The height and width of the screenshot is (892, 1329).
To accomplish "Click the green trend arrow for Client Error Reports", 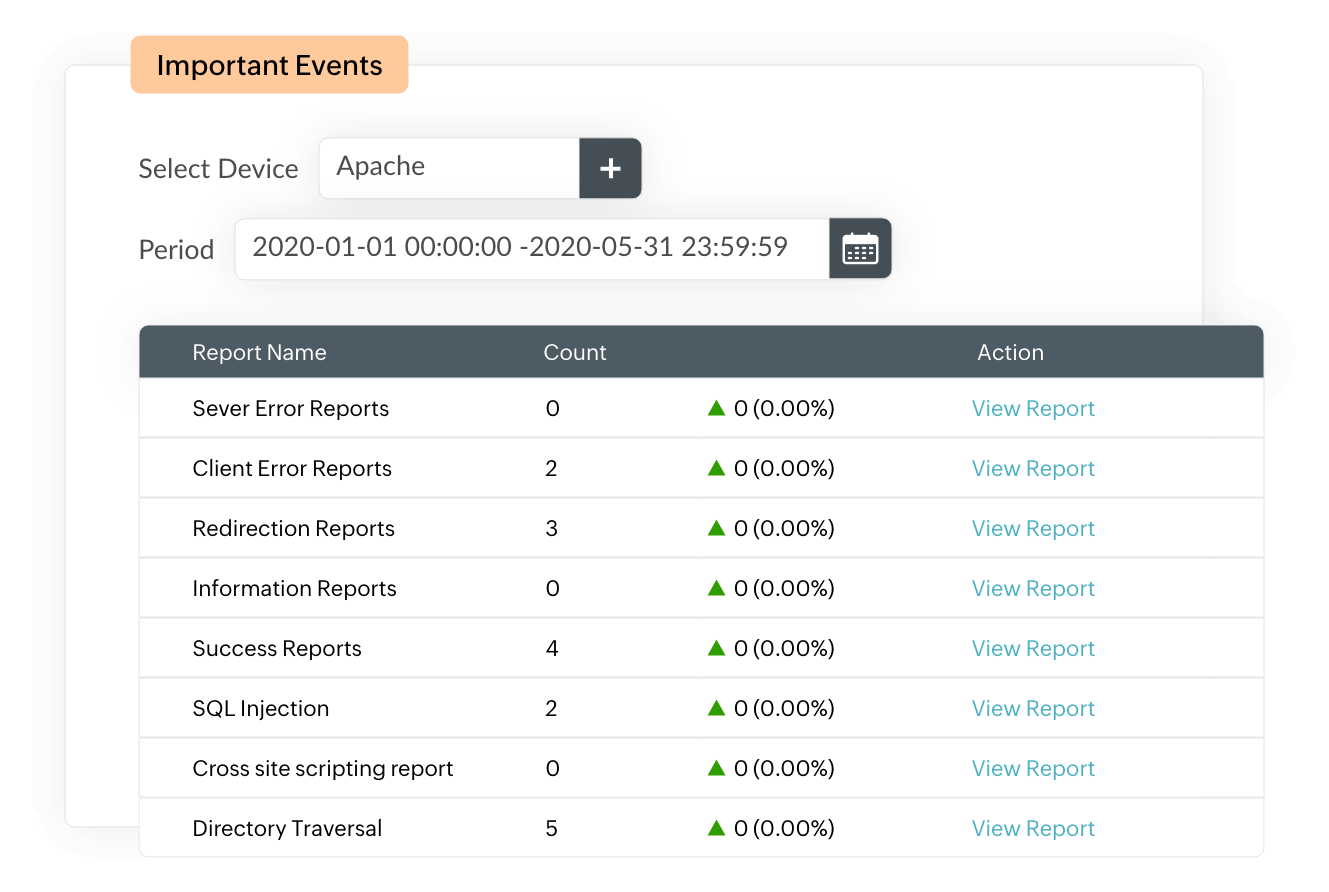I will 716,468.
